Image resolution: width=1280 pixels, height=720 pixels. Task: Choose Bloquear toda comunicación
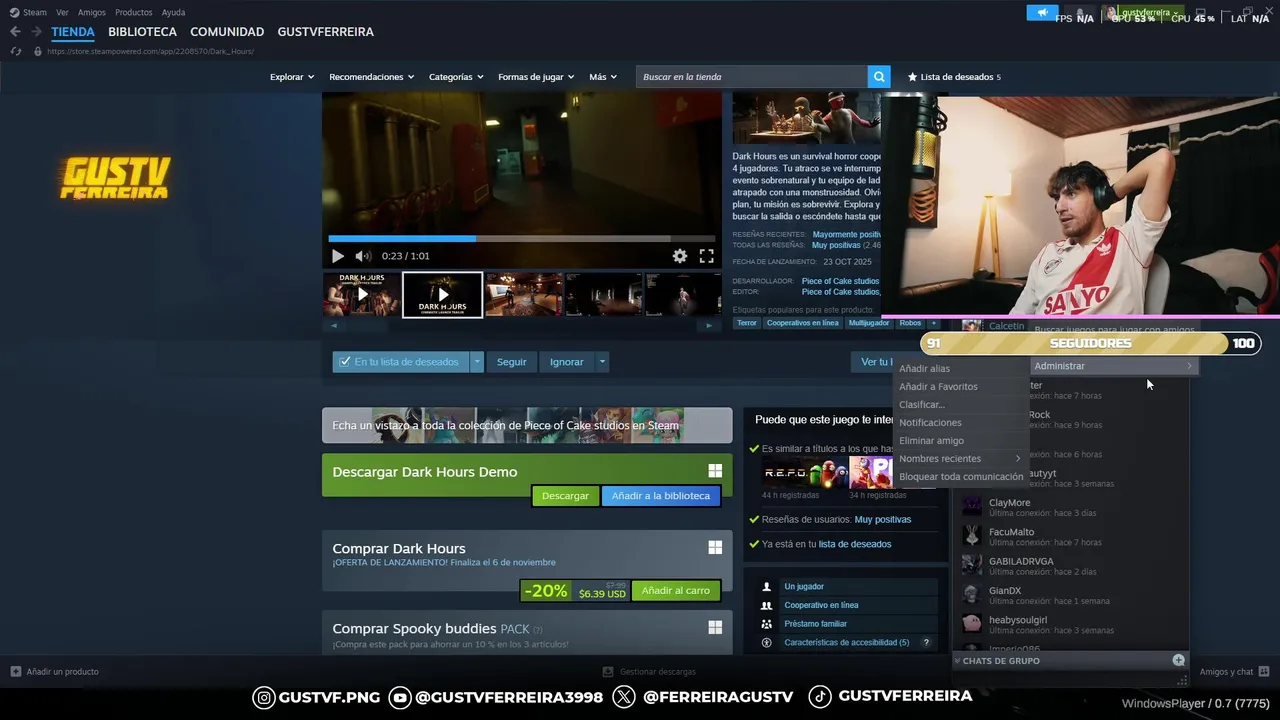tap(960, 477)
